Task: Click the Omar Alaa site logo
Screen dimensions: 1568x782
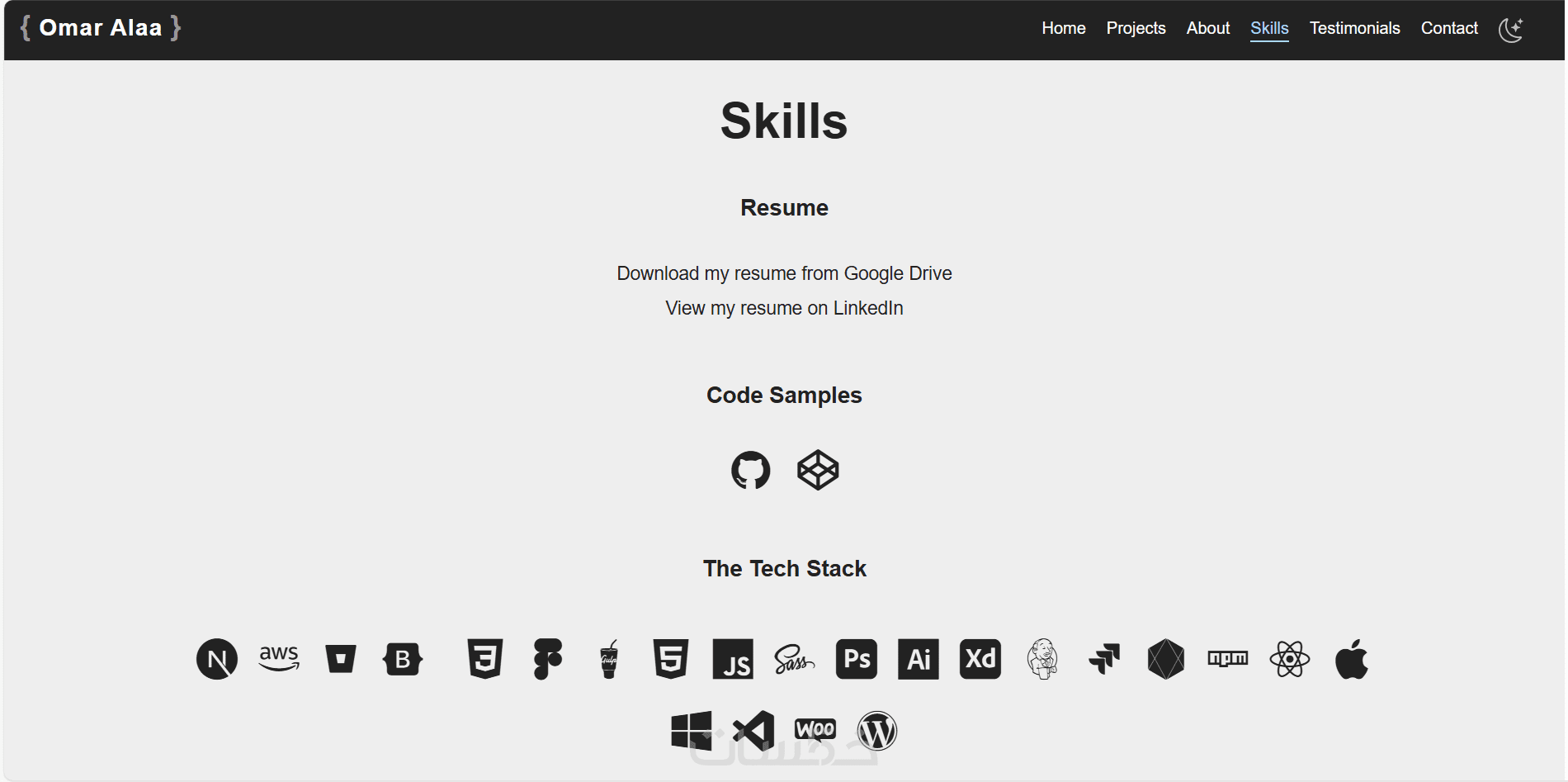Action: 101,28
